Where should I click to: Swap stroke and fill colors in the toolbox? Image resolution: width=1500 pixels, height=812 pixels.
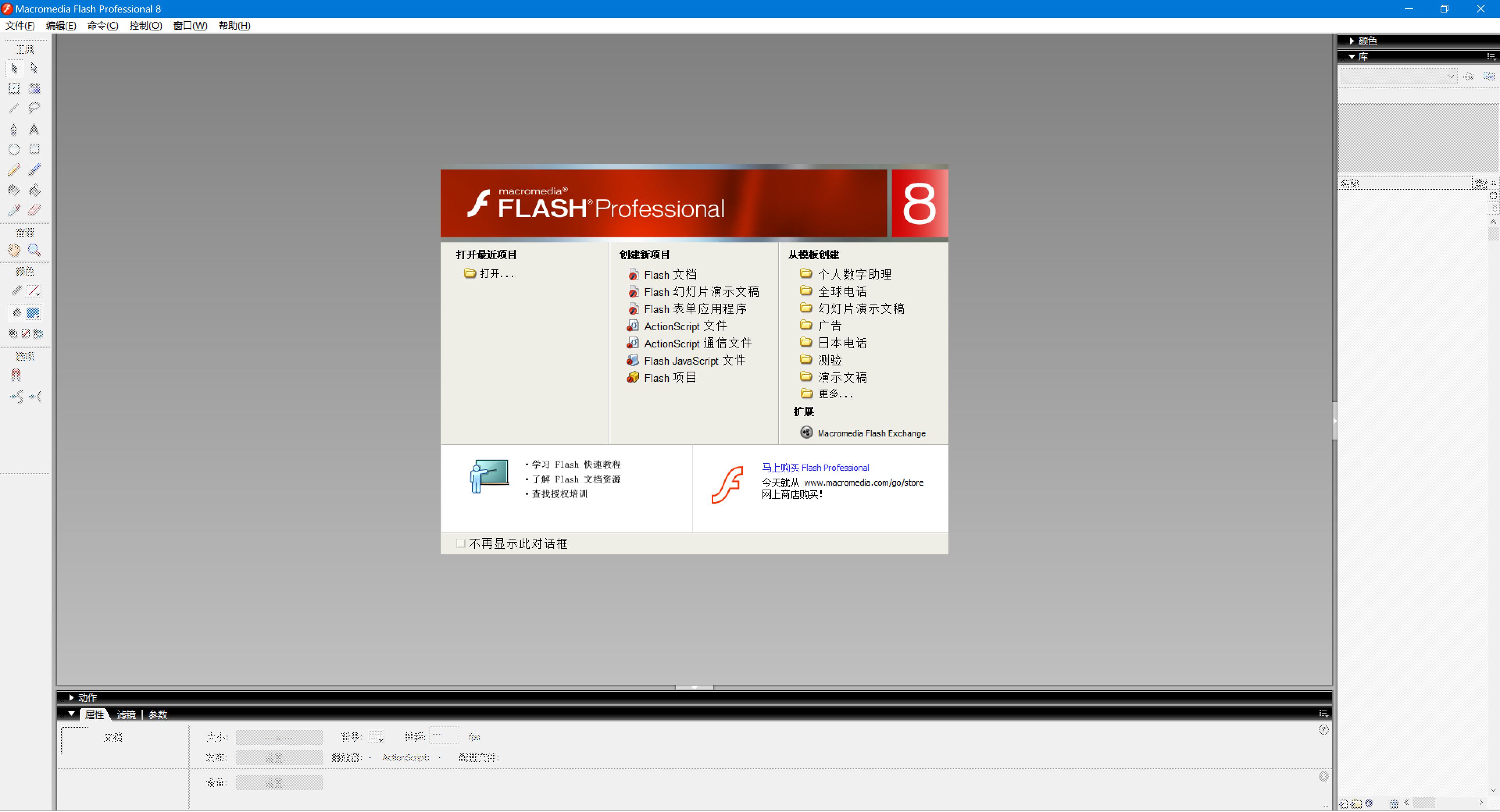click(38, 333)
